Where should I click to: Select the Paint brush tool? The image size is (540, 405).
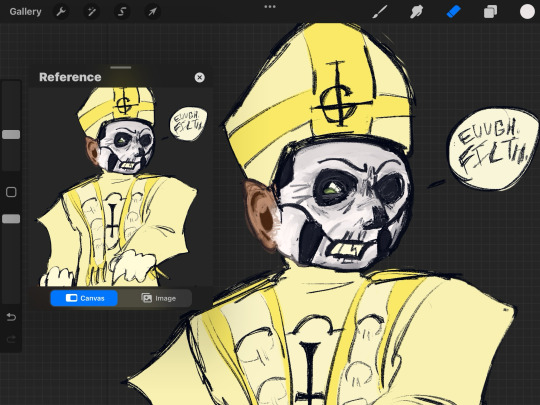point(380,12)
